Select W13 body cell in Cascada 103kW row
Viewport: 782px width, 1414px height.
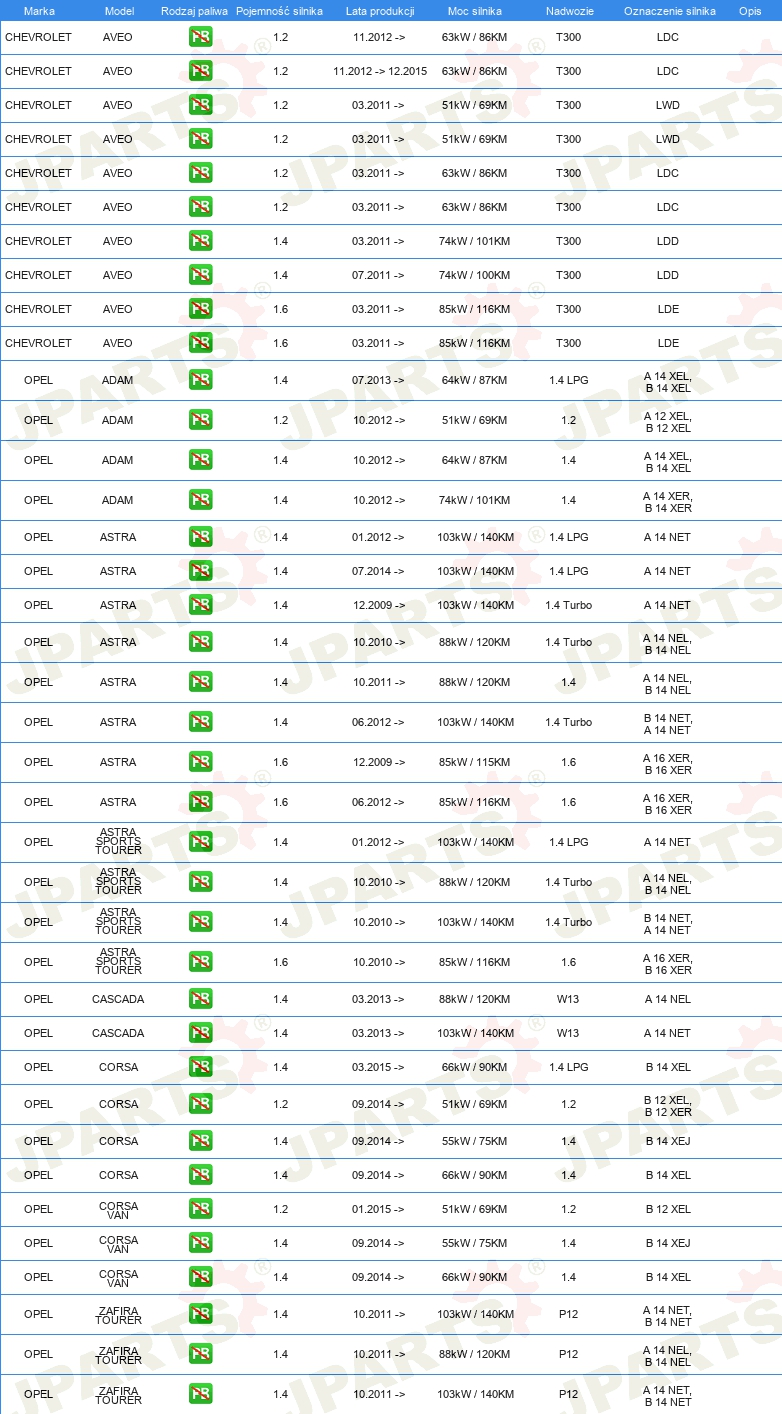tap(568, 1033)
